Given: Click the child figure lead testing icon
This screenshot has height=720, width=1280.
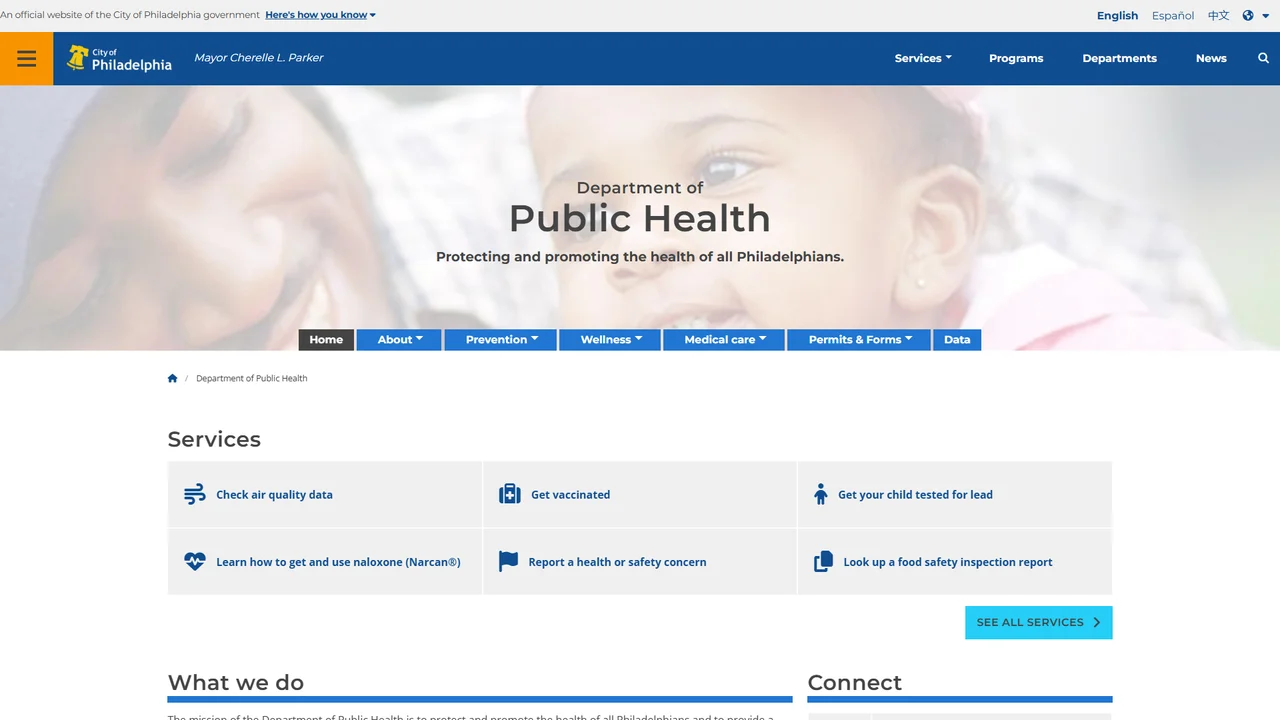Looking at the screenshot, I should click(x=821, y=494).
